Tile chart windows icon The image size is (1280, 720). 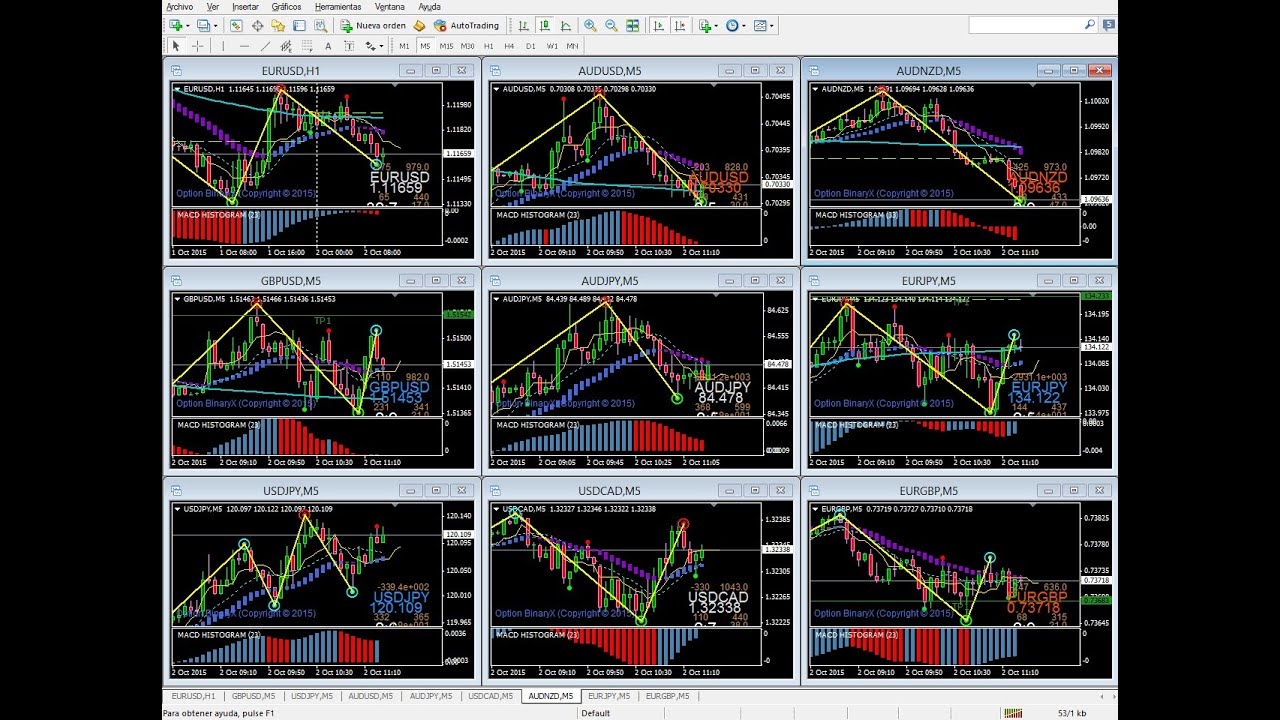632,25
